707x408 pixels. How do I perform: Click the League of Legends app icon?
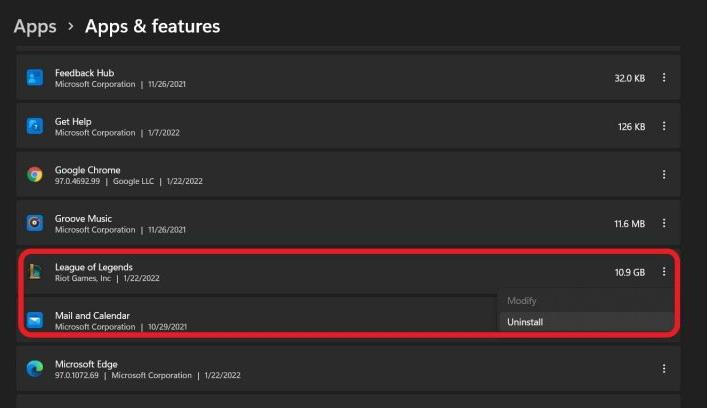coord(35,271)
